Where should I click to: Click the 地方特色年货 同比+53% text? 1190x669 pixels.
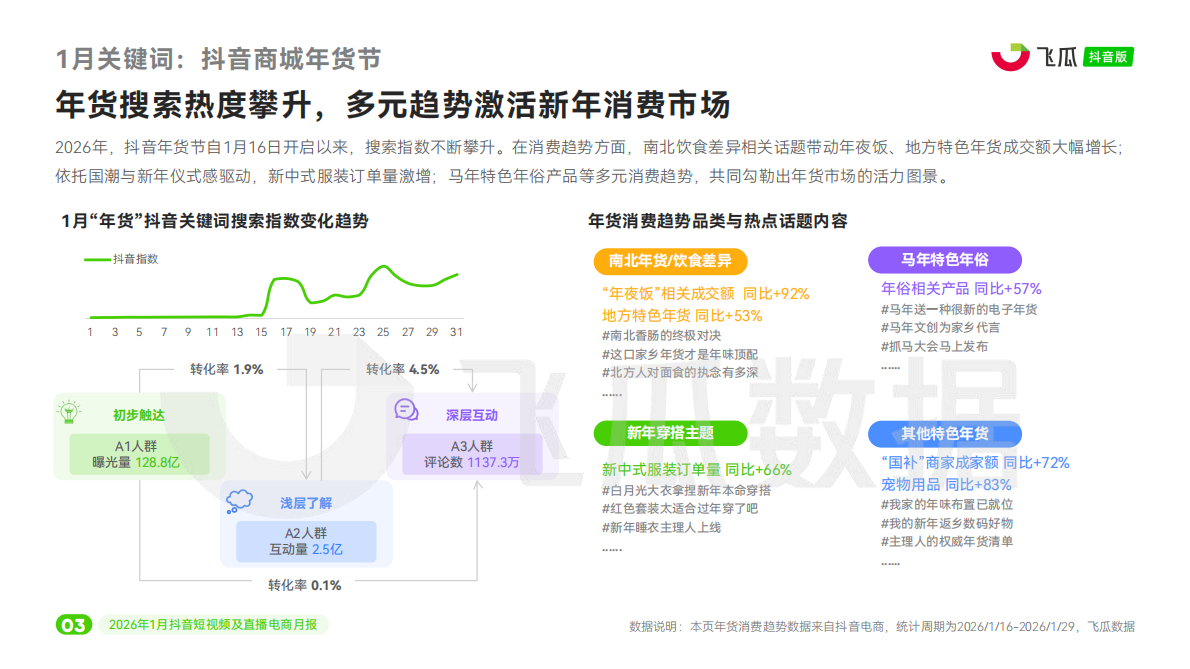pyautogui.click(x=682, y=316)
